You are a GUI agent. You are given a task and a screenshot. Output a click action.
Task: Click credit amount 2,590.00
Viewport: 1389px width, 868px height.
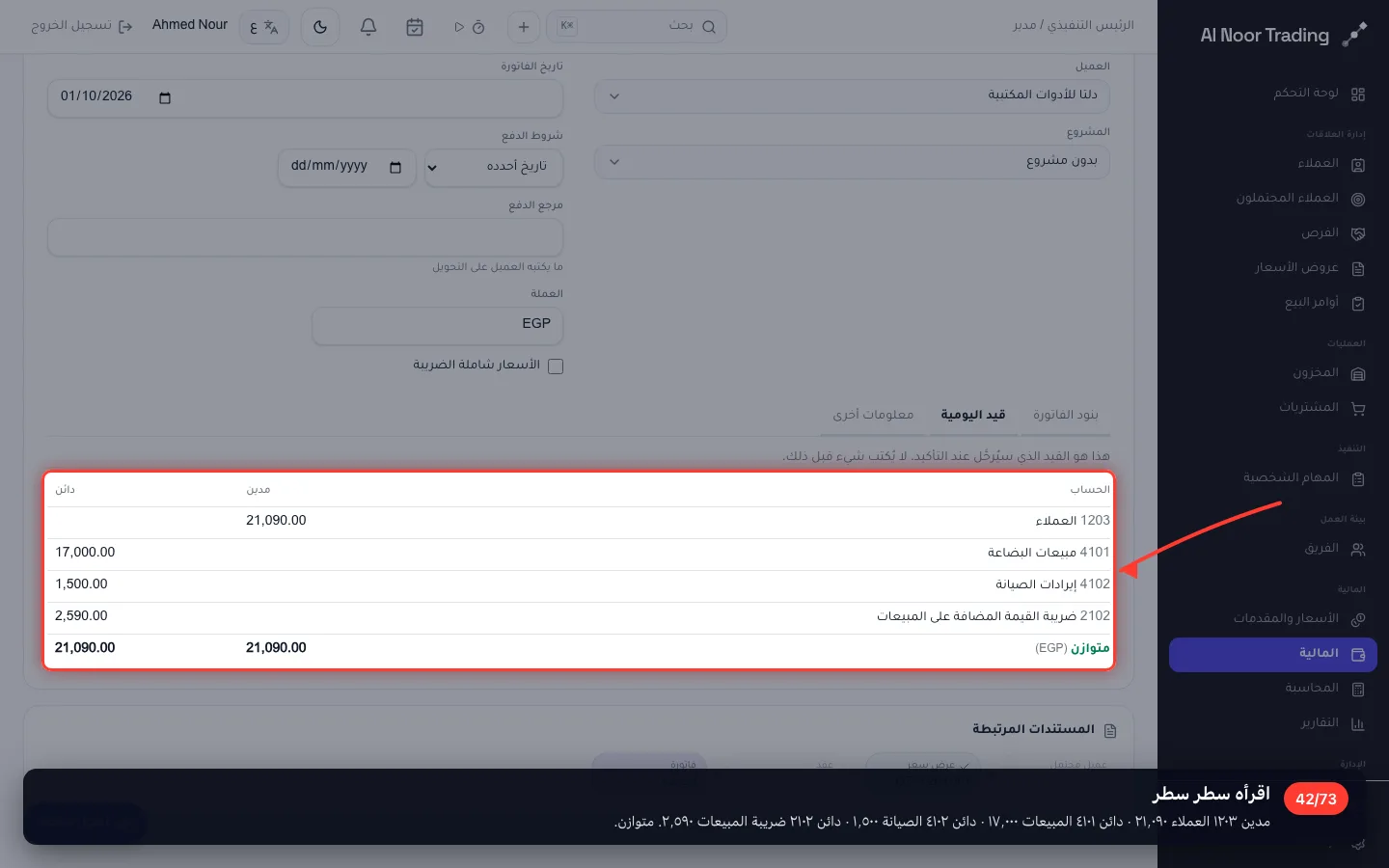pyautogui.click(x=81, y=616)
